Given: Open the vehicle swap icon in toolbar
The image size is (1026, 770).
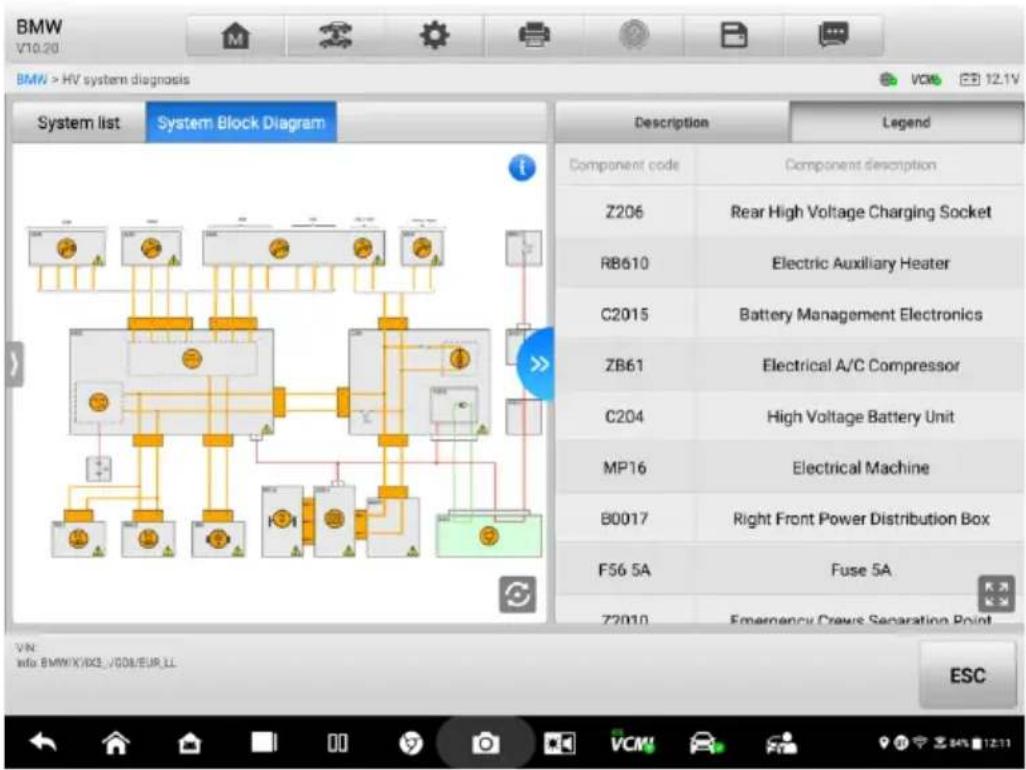Looking at the screenshot, I should tap(336, 35).
